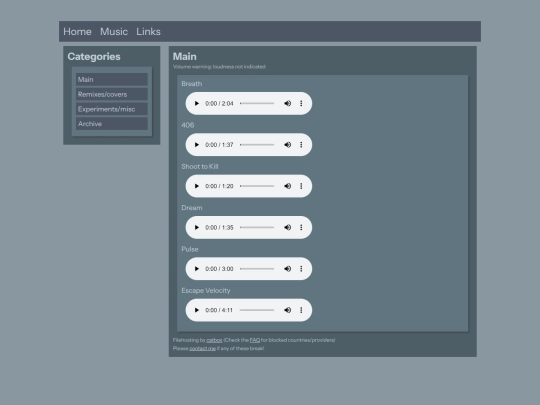The height and width of the screenshot is (405, 540).
Task: Open the catbox filehosting link
Action: coord(214,340)
